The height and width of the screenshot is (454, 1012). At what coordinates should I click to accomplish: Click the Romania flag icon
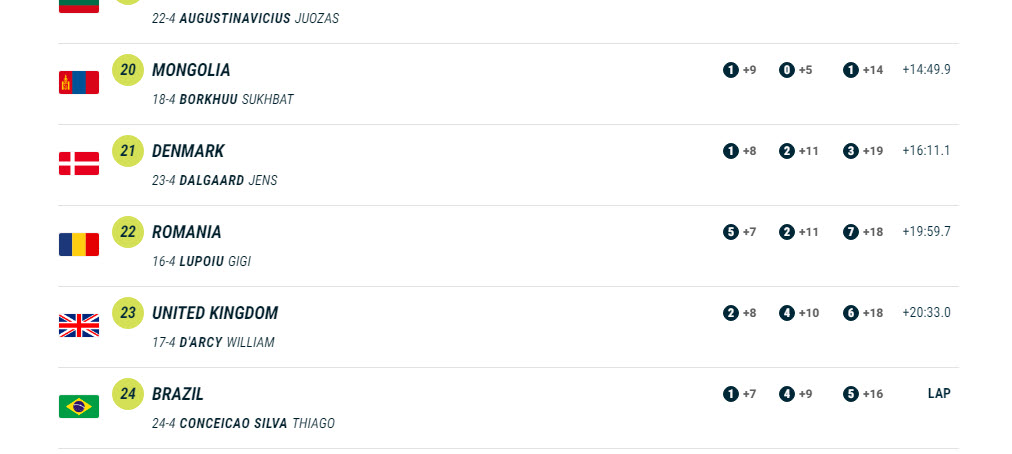(x=79, y=245)
